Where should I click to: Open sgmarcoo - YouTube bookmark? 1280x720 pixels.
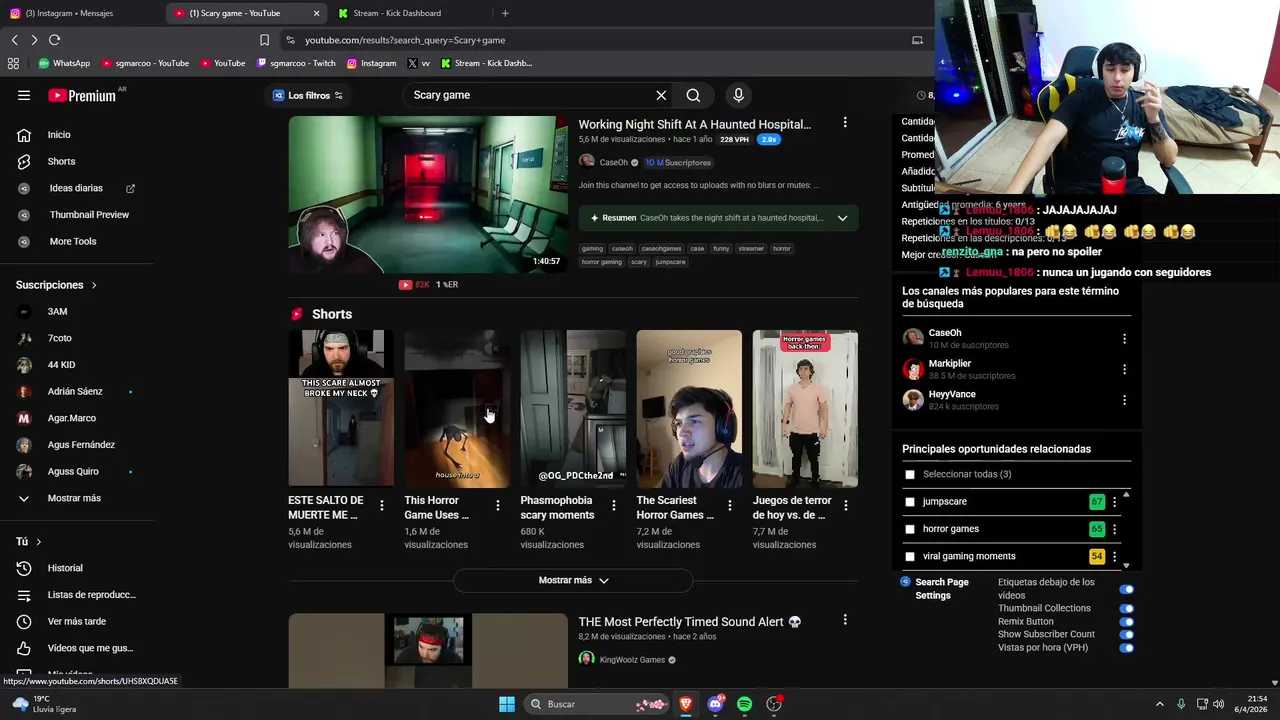coord(145,63)
